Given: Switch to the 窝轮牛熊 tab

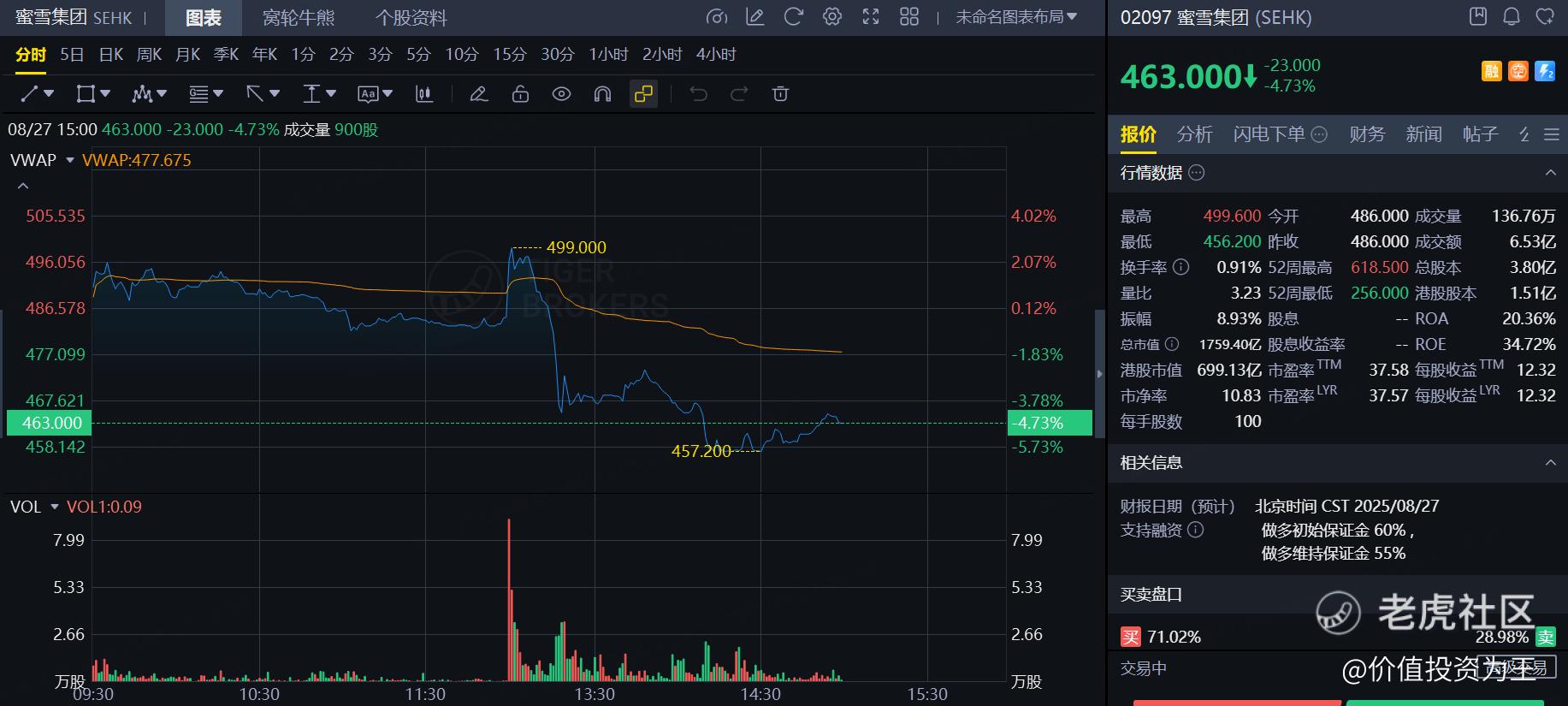Looking at the screenshot, I should click(x=299, y=18).
